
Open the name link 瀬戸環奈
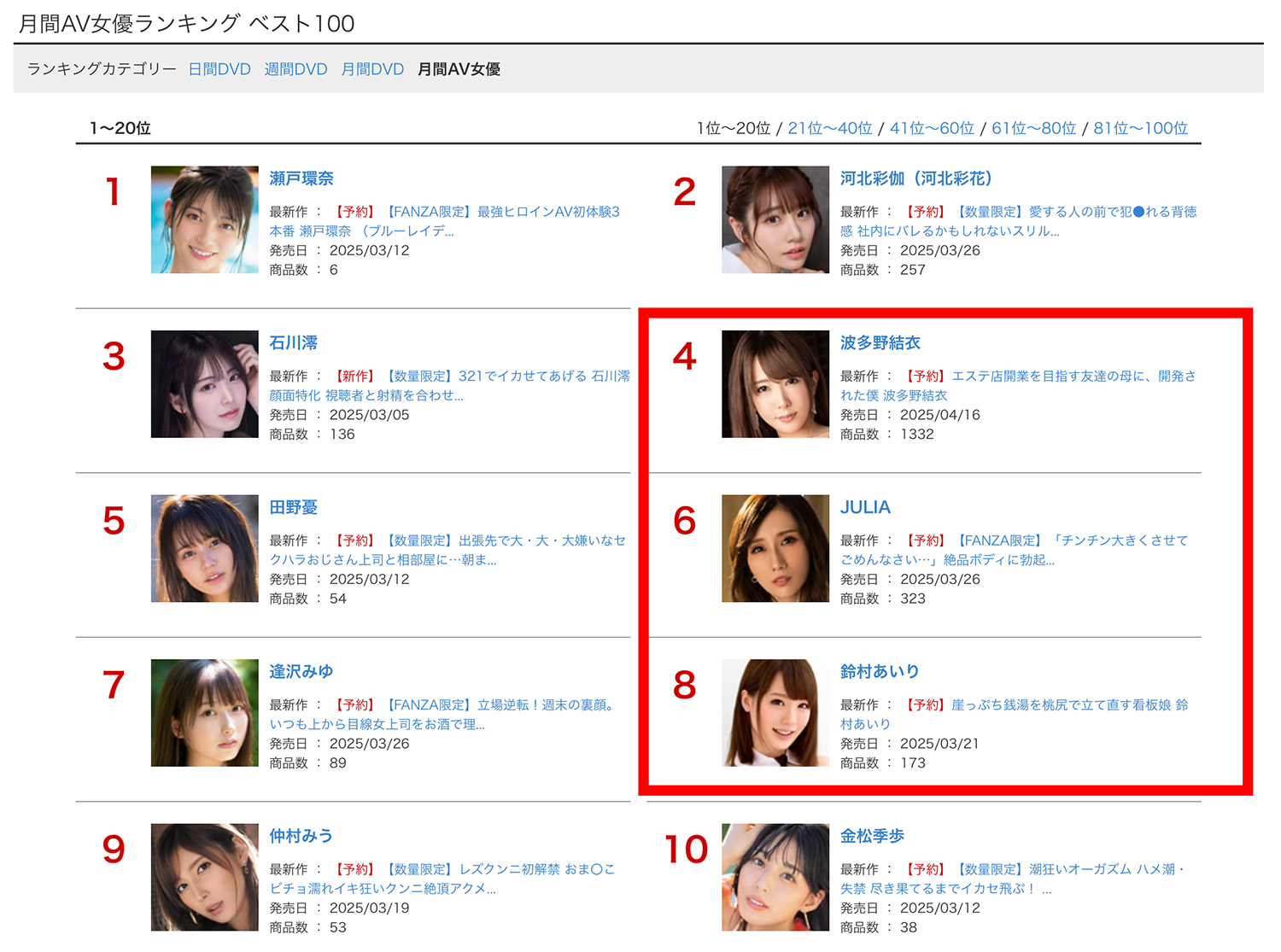301,178
